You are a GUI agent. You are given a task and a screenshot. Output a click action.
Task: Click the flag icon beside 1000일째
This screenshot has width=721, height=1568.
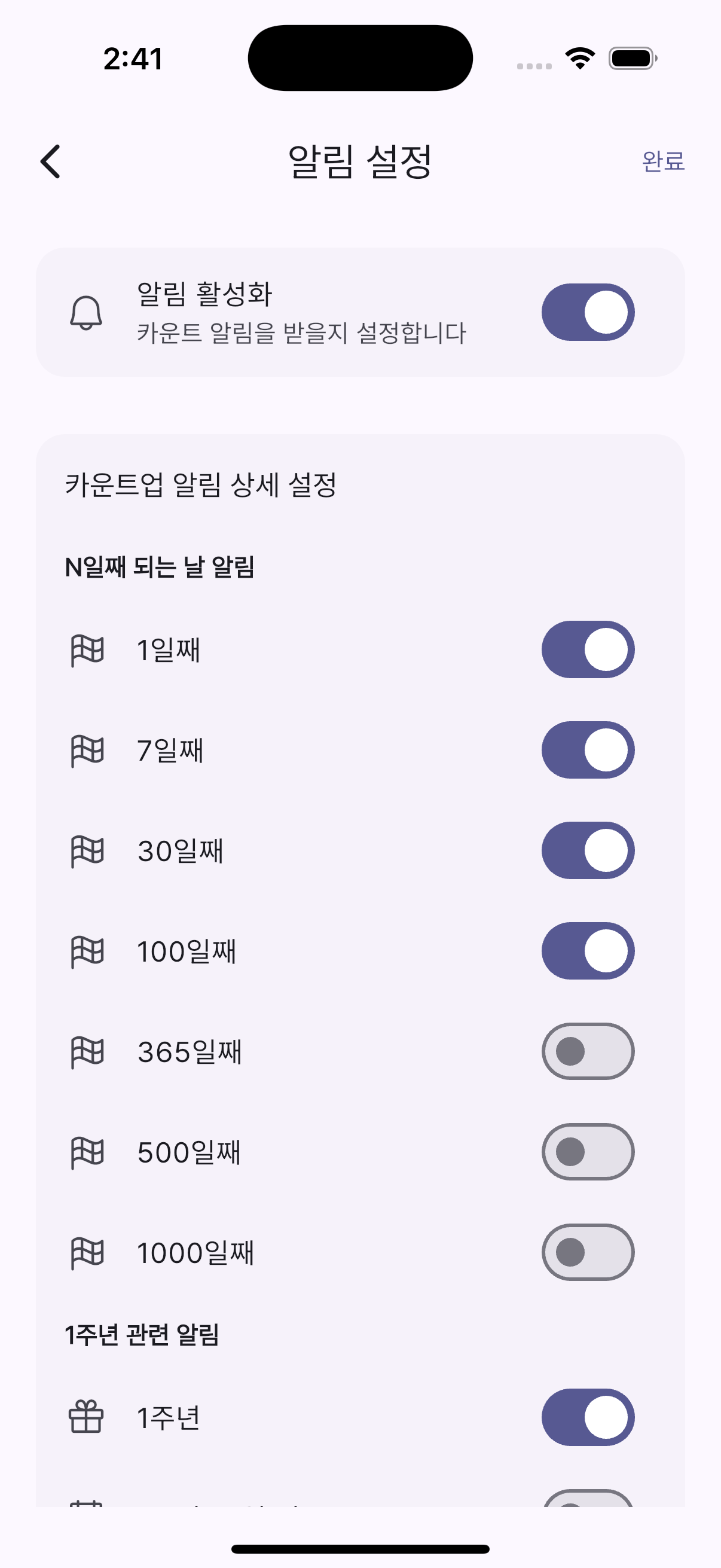pos(87,1253)
